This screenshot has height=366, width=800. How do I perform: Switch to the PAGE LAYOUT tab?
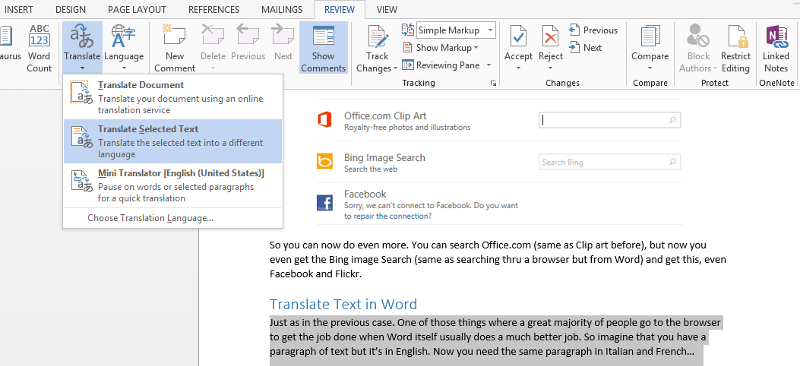137,9
